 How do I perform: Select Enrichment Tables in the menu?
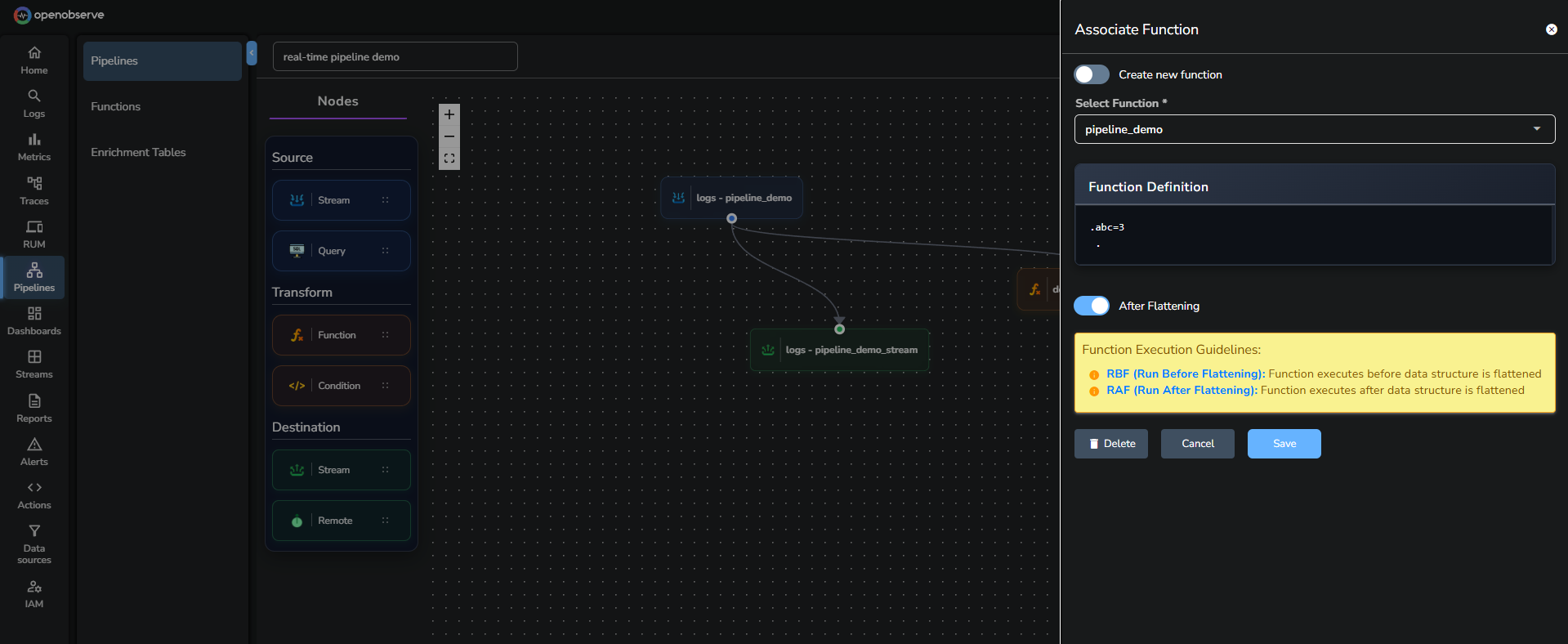click(138, 152)
